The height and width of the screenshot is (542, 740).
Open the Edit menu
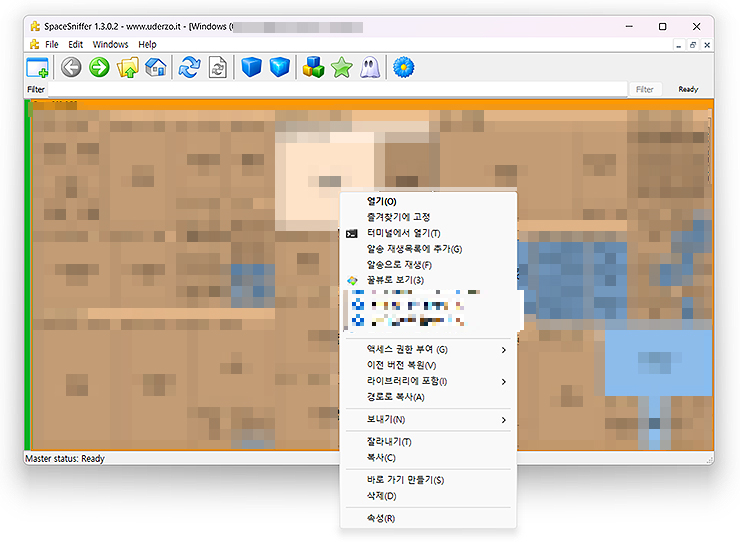coord(76,44)
